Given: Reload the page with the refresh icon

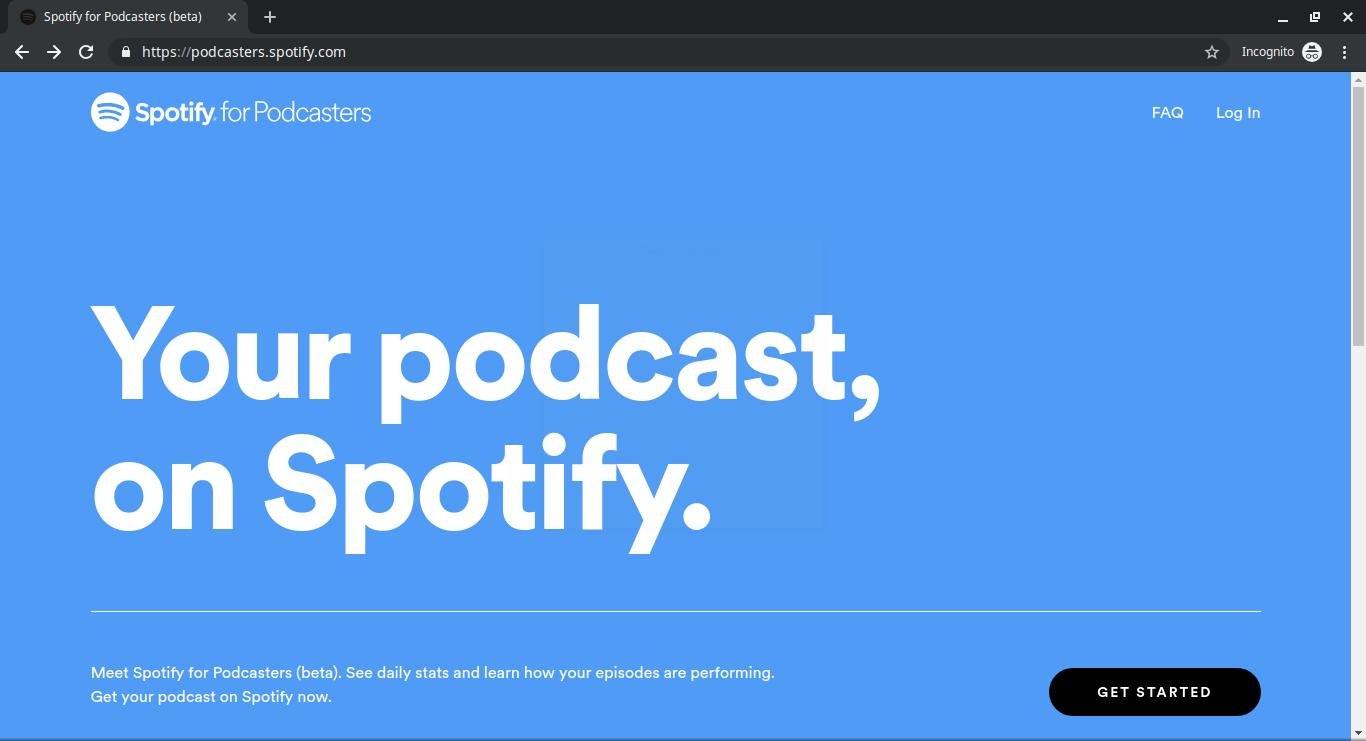Looking at the screenshot, I should click(86, 52).
